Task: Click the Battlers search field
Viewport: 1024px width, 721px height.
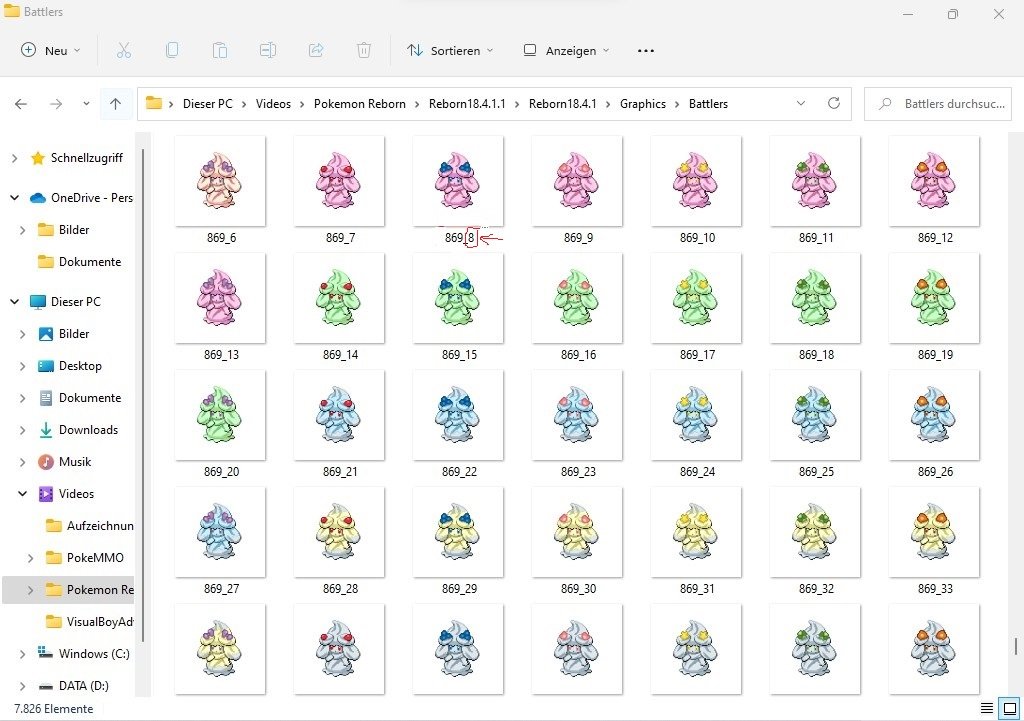Action: pyautogui.click(x=938, y=104)
